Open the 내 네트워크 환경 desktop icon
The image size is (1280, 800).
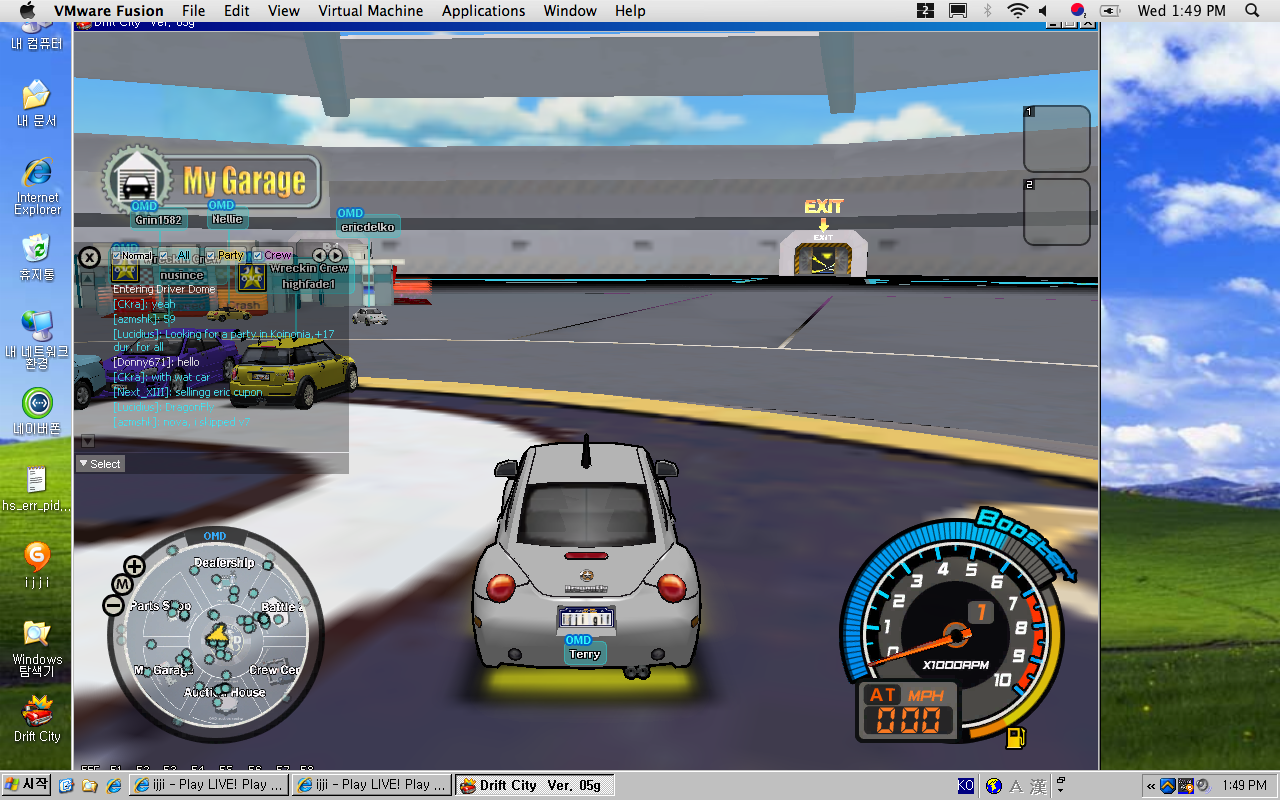tap(37, 339)
